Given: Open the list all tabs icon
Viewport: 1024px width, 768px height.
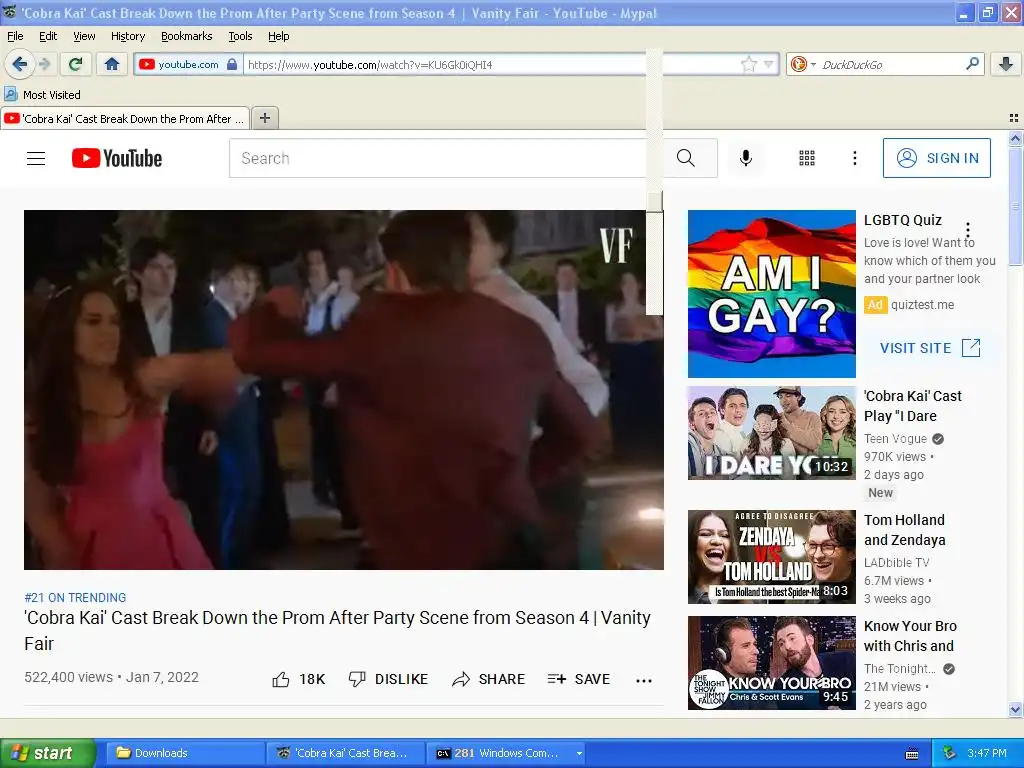Looking at the screenshot, I should click(x=1014, y=118).
